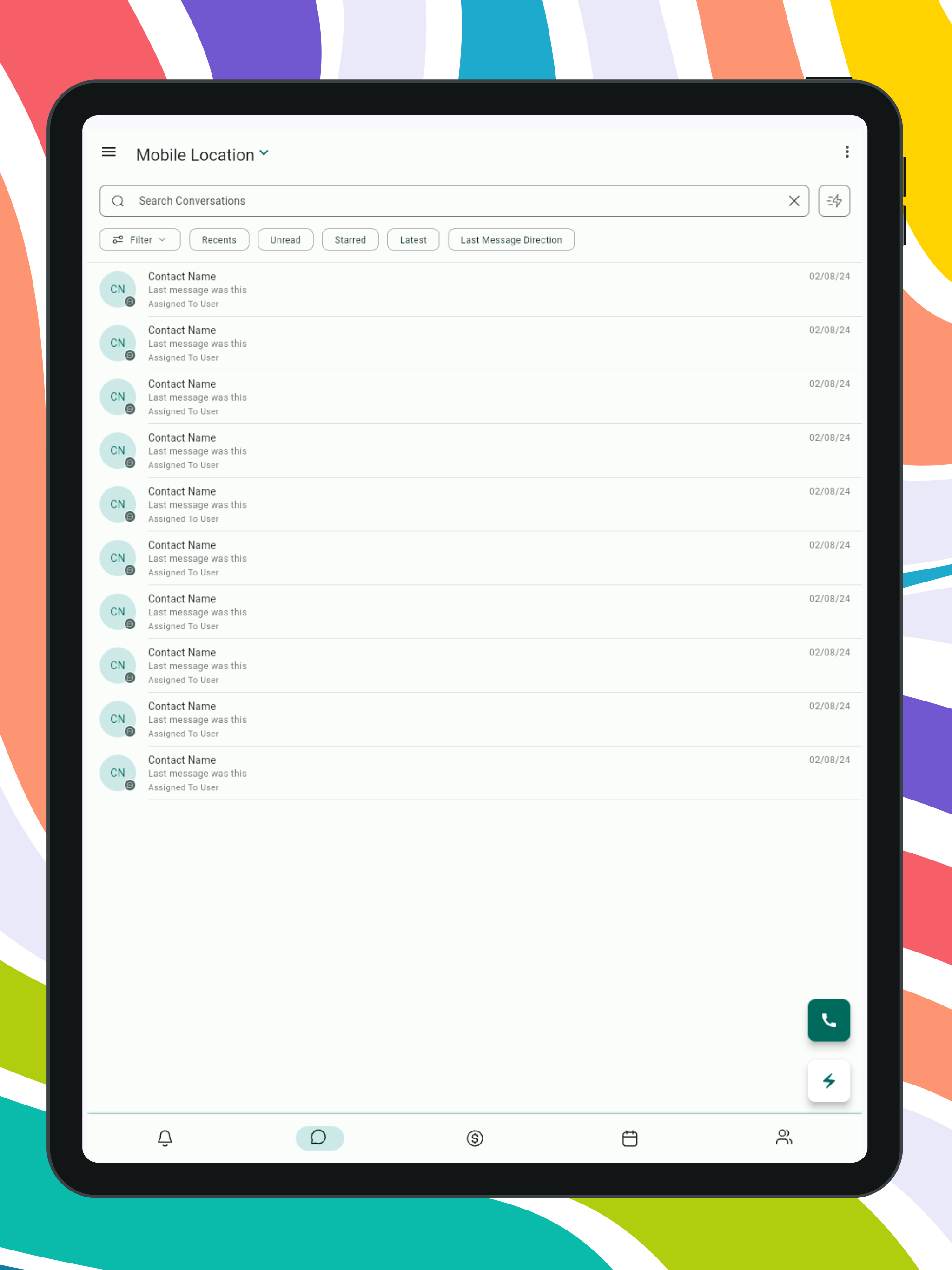
Task: Open the contacts people tab
Action: (x=784, y=1138)
